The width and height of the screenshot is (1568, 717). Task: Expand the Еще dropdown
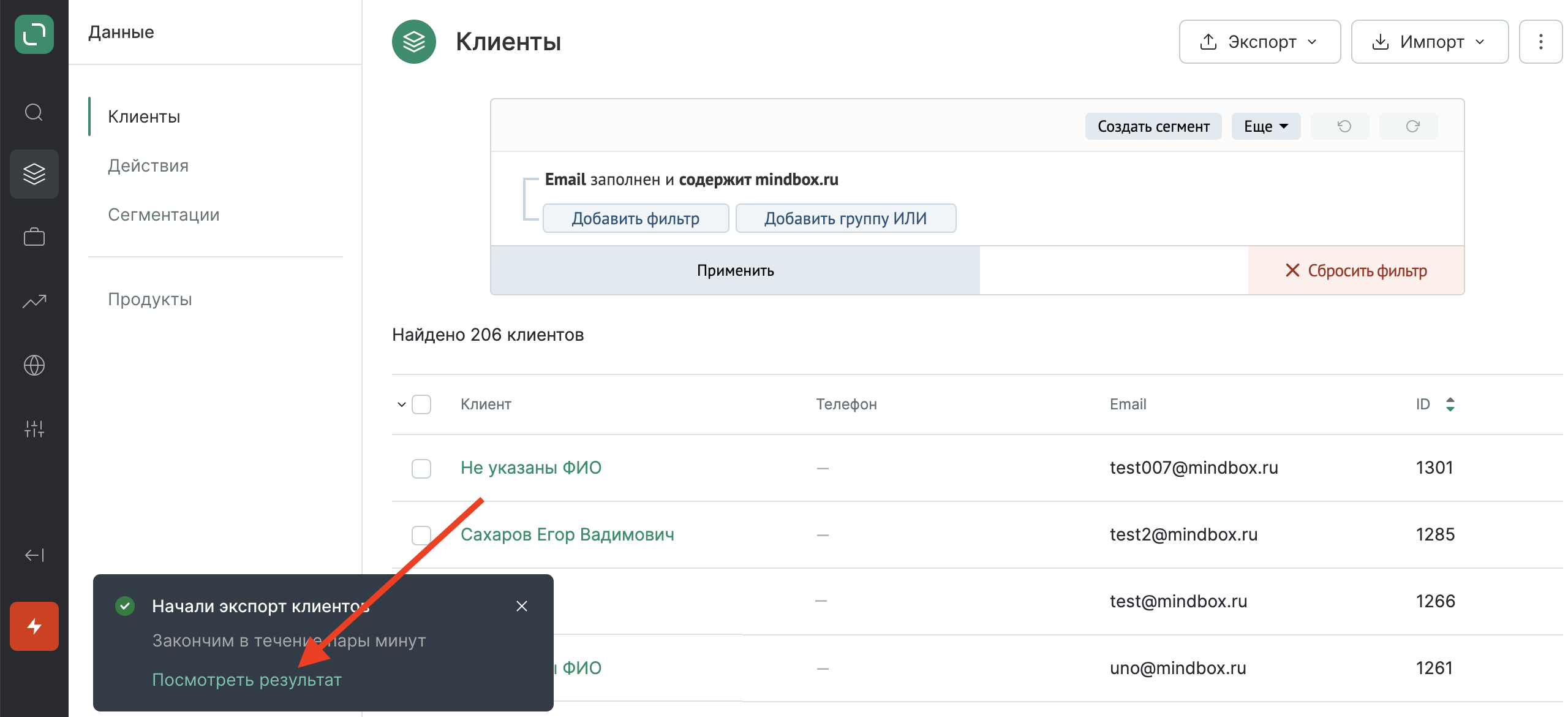click(x=1266, y=126)
